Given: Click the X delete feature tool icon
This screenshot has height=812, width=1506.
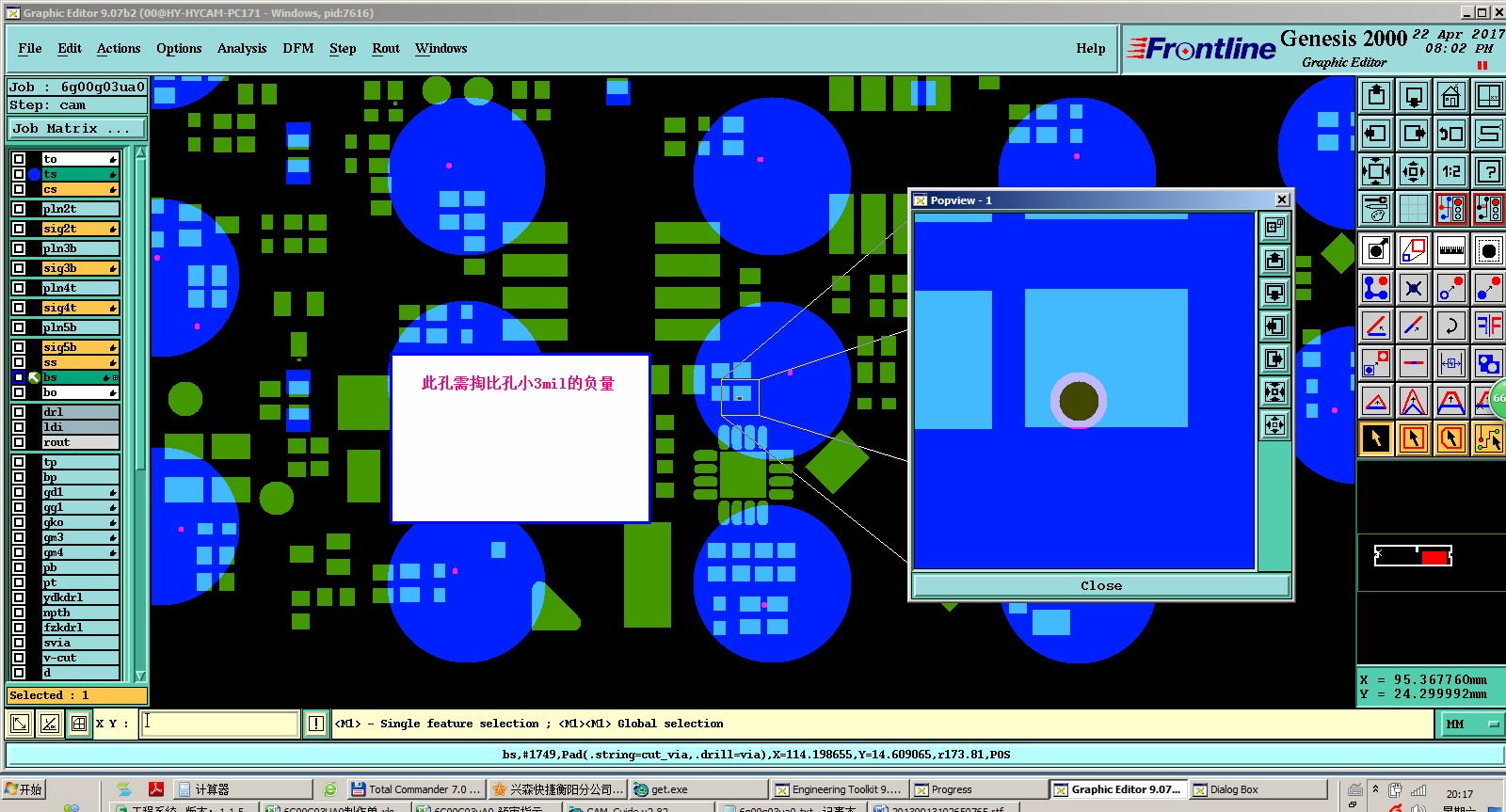Looking at the screenshot, I should pyautogui.click(x=1413, y=288).
